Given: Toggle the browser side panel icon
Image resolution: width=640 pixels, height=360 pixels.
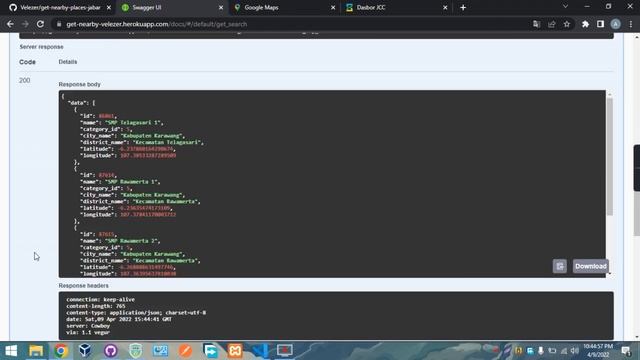Looking at the screenshot, I should point(600,24).
